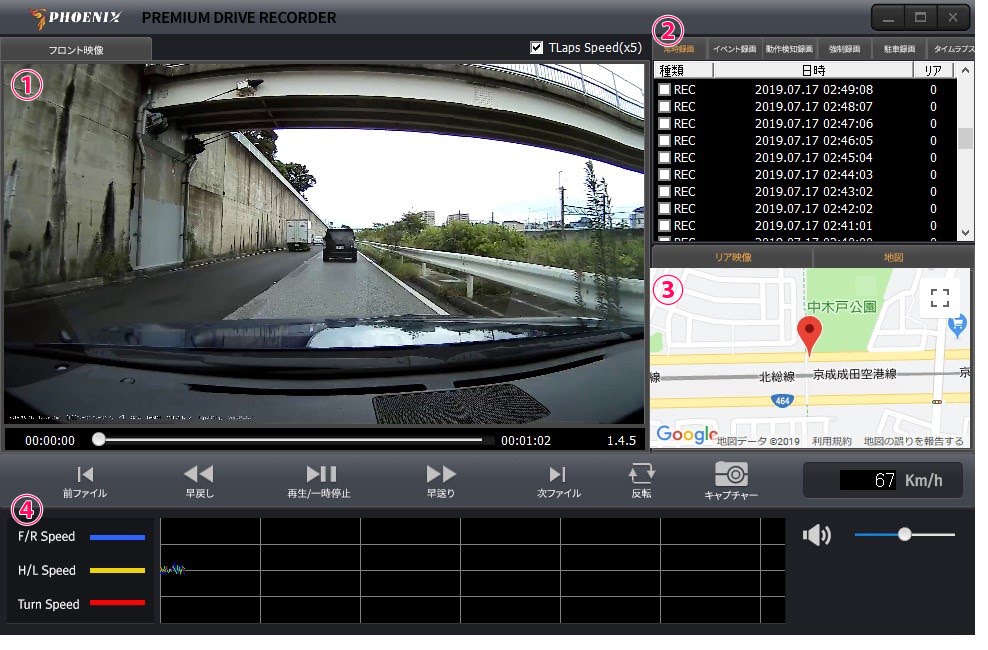Image resolution: width=988 pixels, height=650 pixels.
Task: Open the 駐車録画 tab
Action: 900,49
